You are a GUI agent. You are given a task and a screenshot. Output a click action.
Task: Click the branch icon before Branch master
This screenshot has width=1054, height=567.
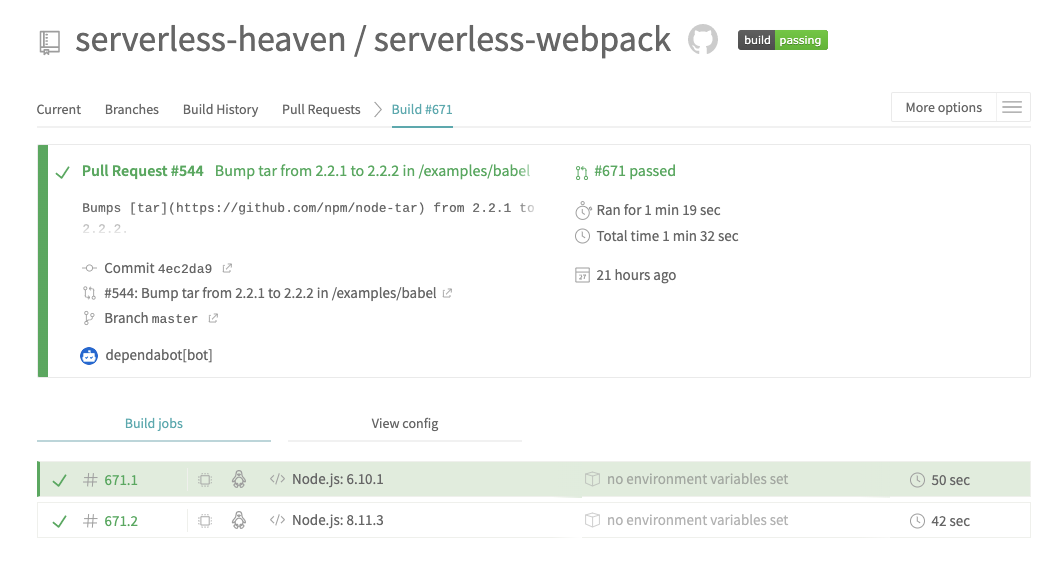(89, 318)
